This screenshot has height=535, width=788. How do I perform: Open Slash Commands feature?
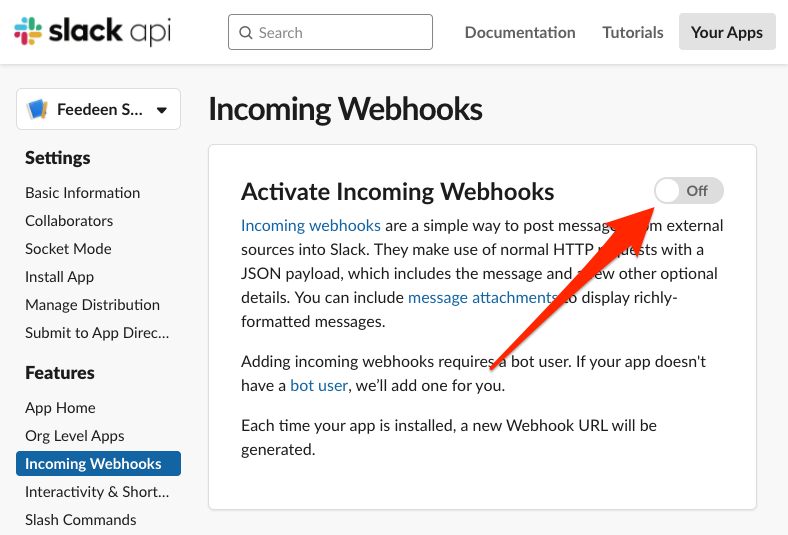(x=81, y=519)
